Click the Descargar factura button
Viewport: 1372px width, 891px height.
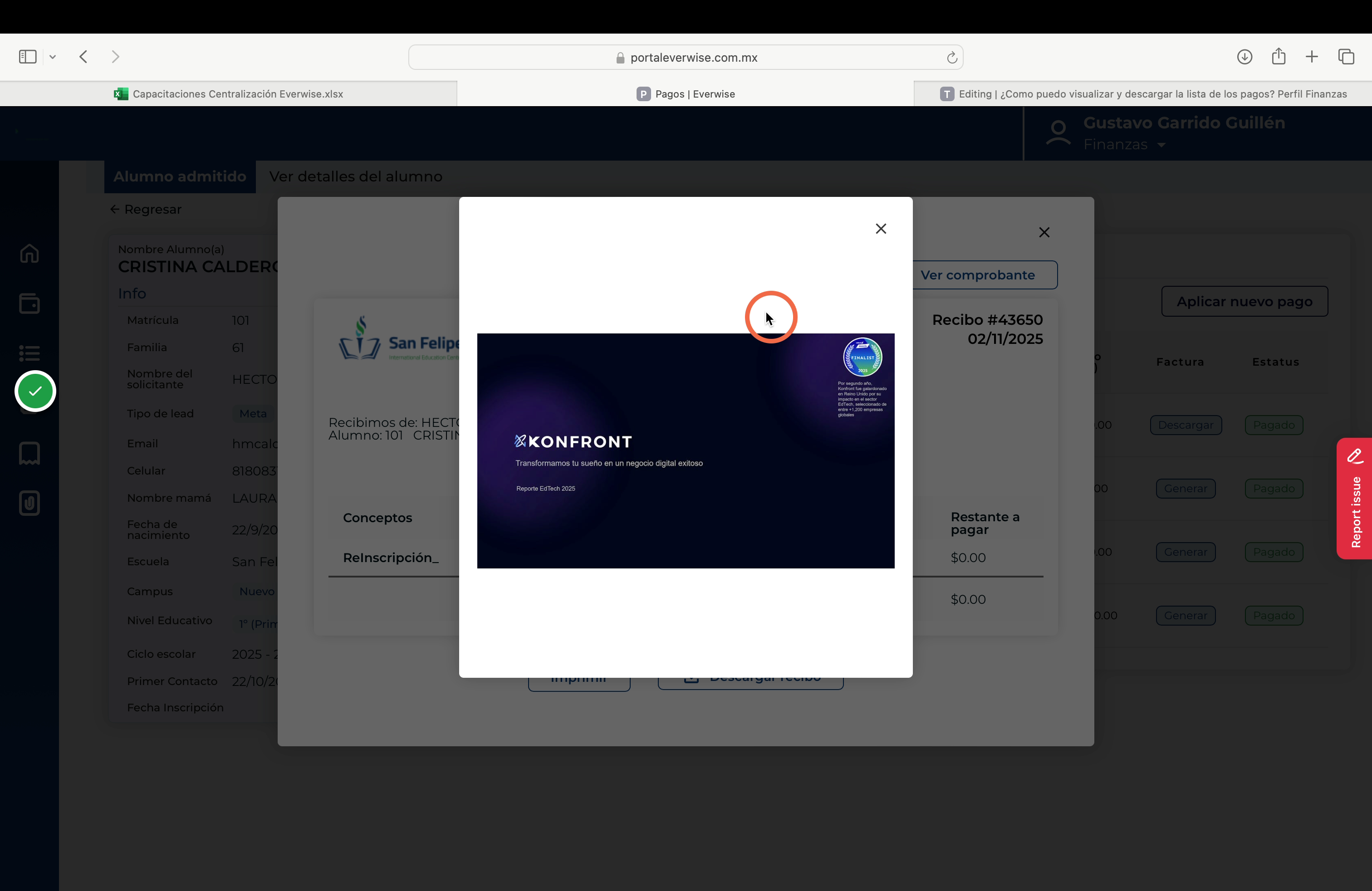click(x=1185, y=425)
